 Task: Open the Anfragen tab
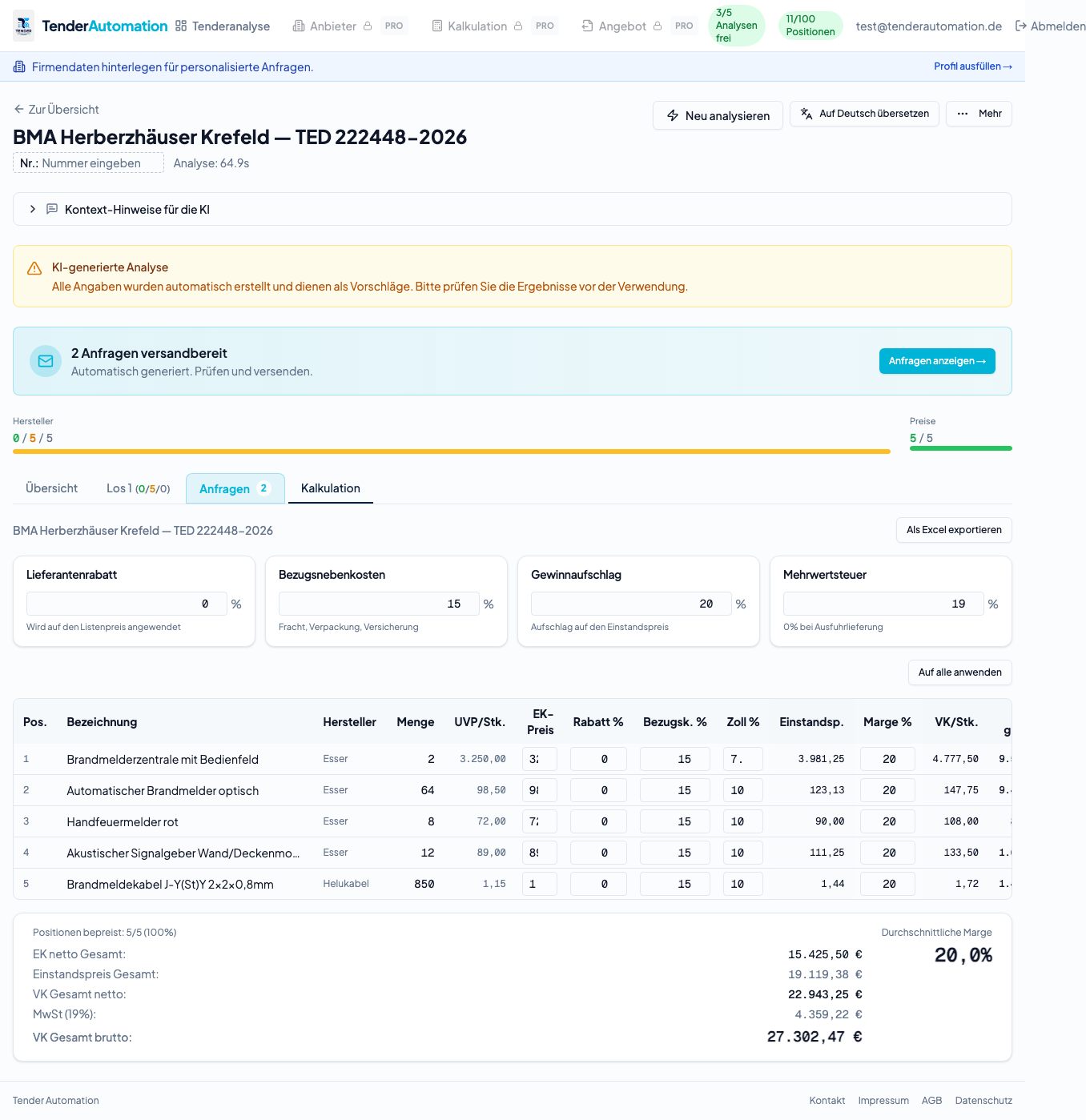(235, 489)
